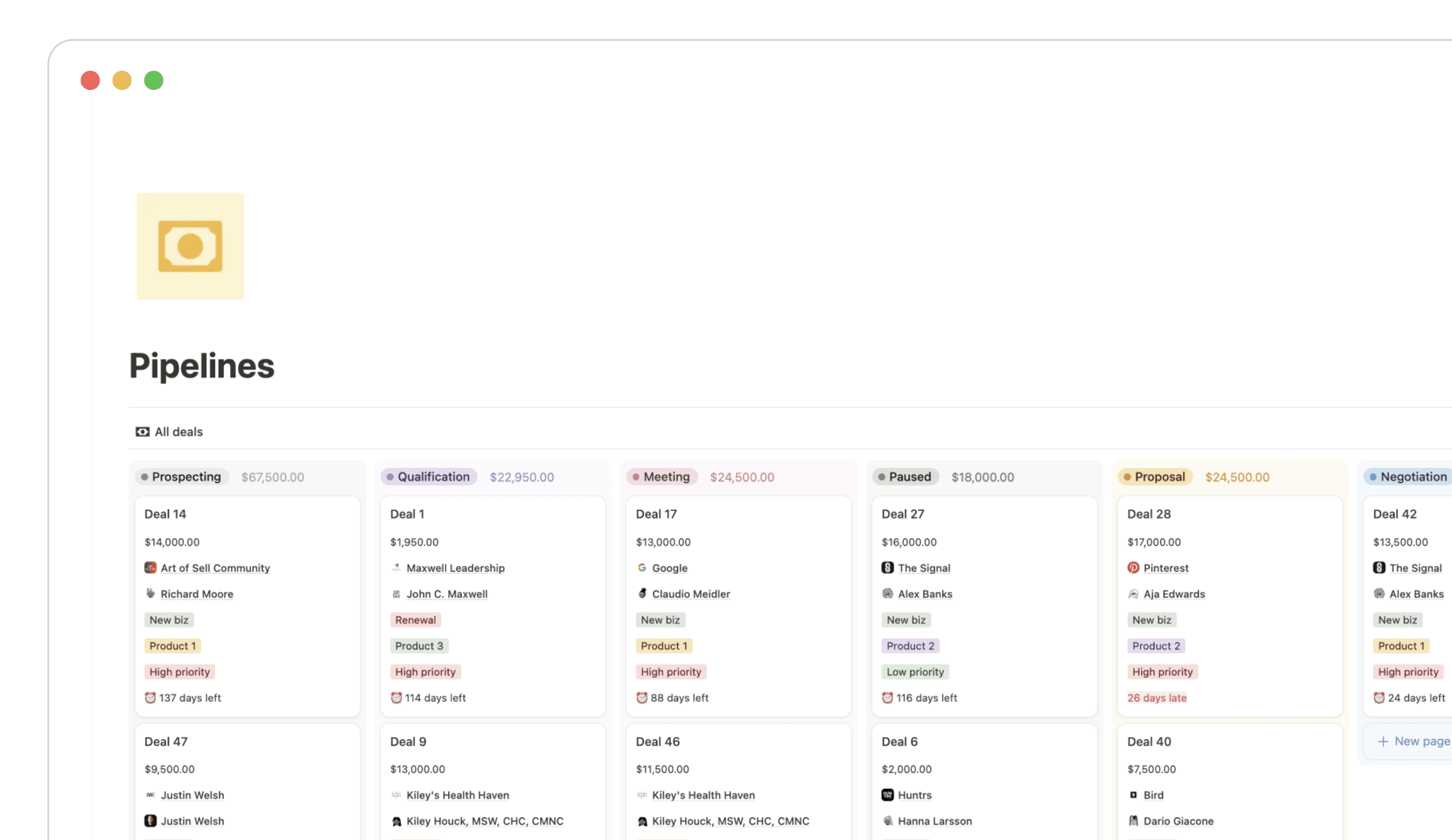This screenshot has height=840, width=1452.
Task: Open the Hanna Larsson contact link
Action: 934,822
